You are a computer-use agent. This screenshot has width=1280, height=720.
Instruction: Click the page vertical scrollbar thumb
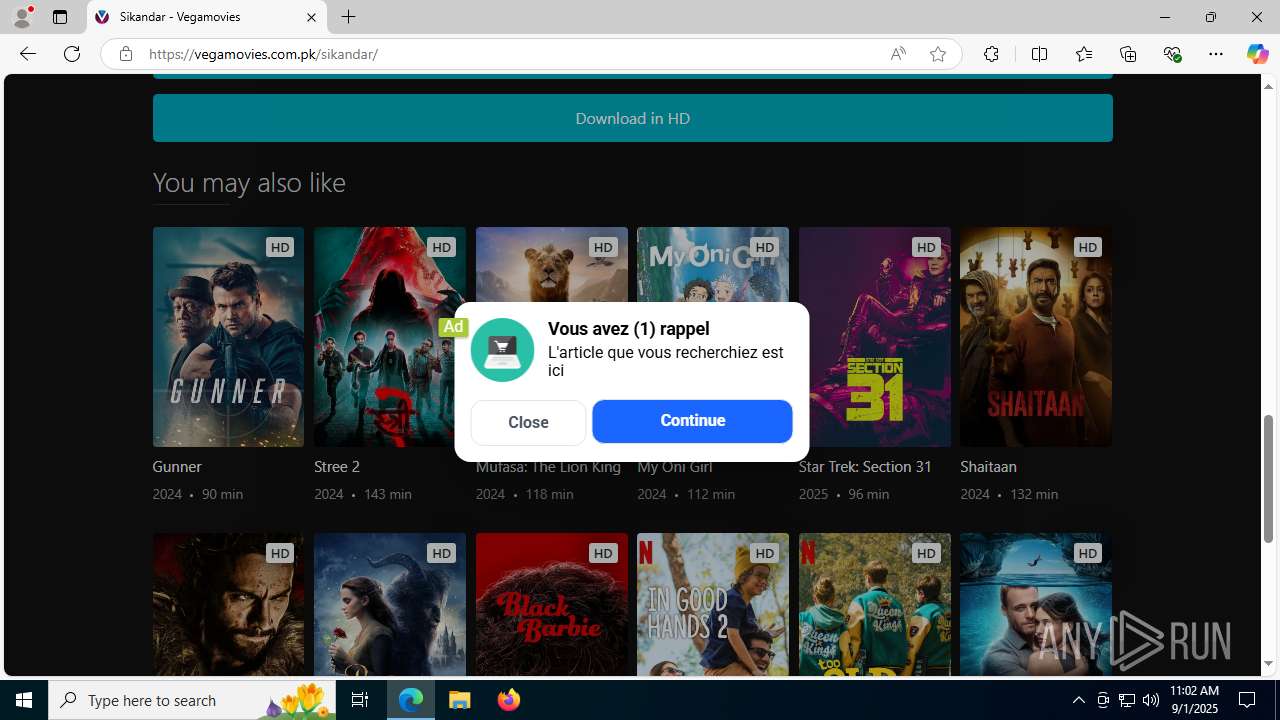[x=1269, y=479]
